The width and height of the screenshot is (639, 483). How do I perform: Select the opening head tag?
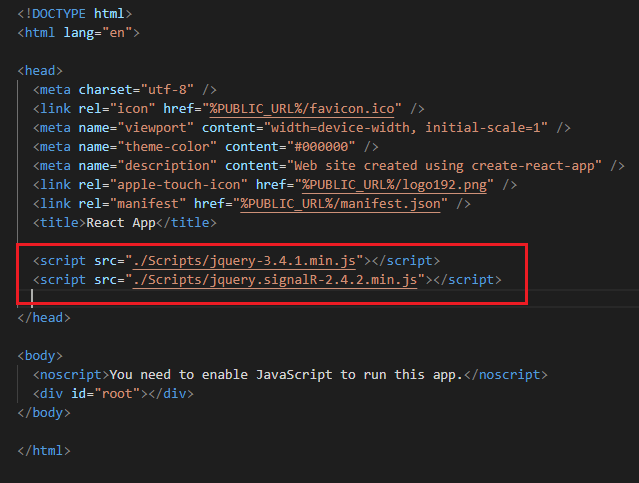41,70
